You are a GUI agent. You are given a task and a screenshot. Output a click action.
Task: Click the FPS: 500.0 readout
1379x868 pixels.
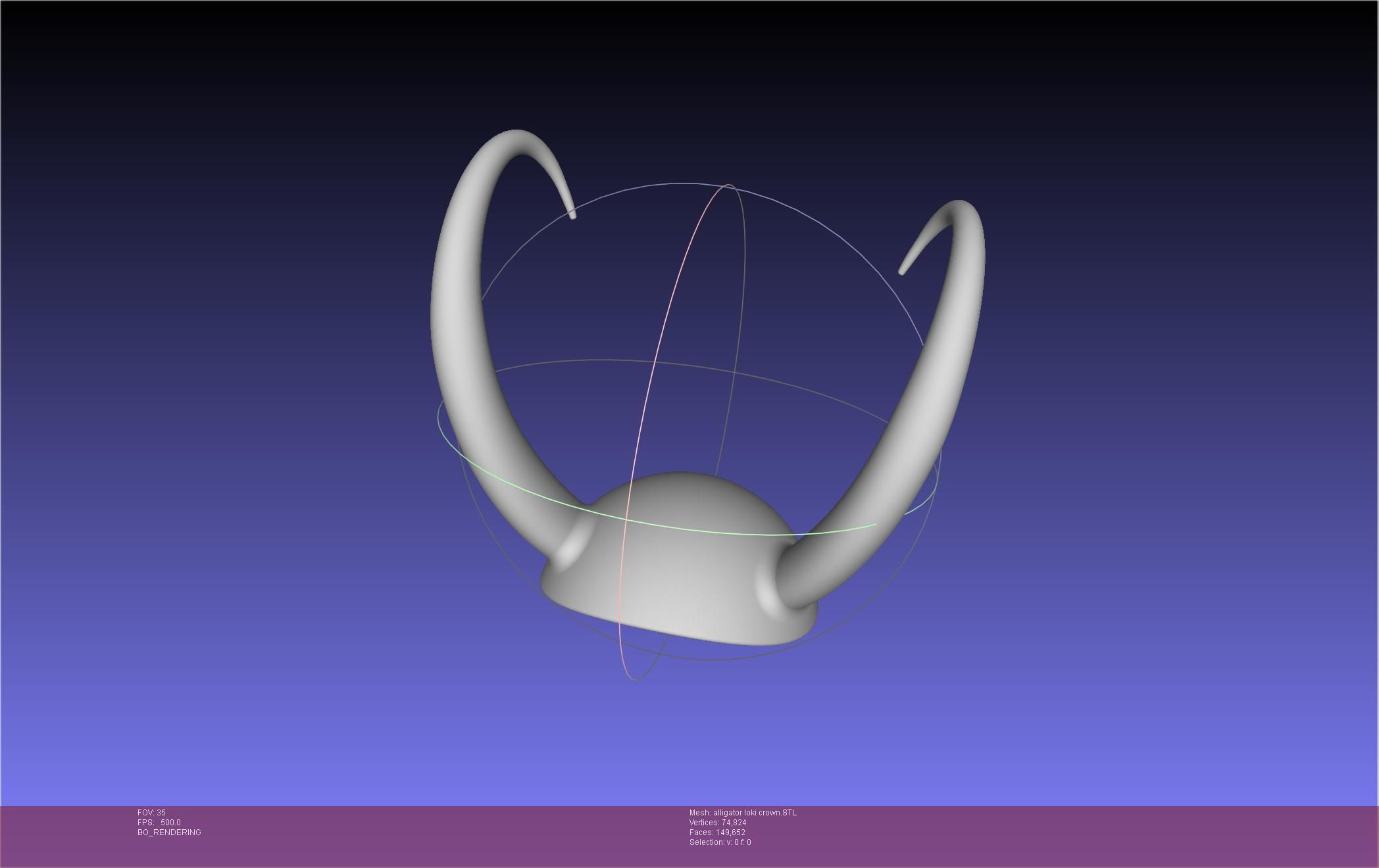pos(159,823)
